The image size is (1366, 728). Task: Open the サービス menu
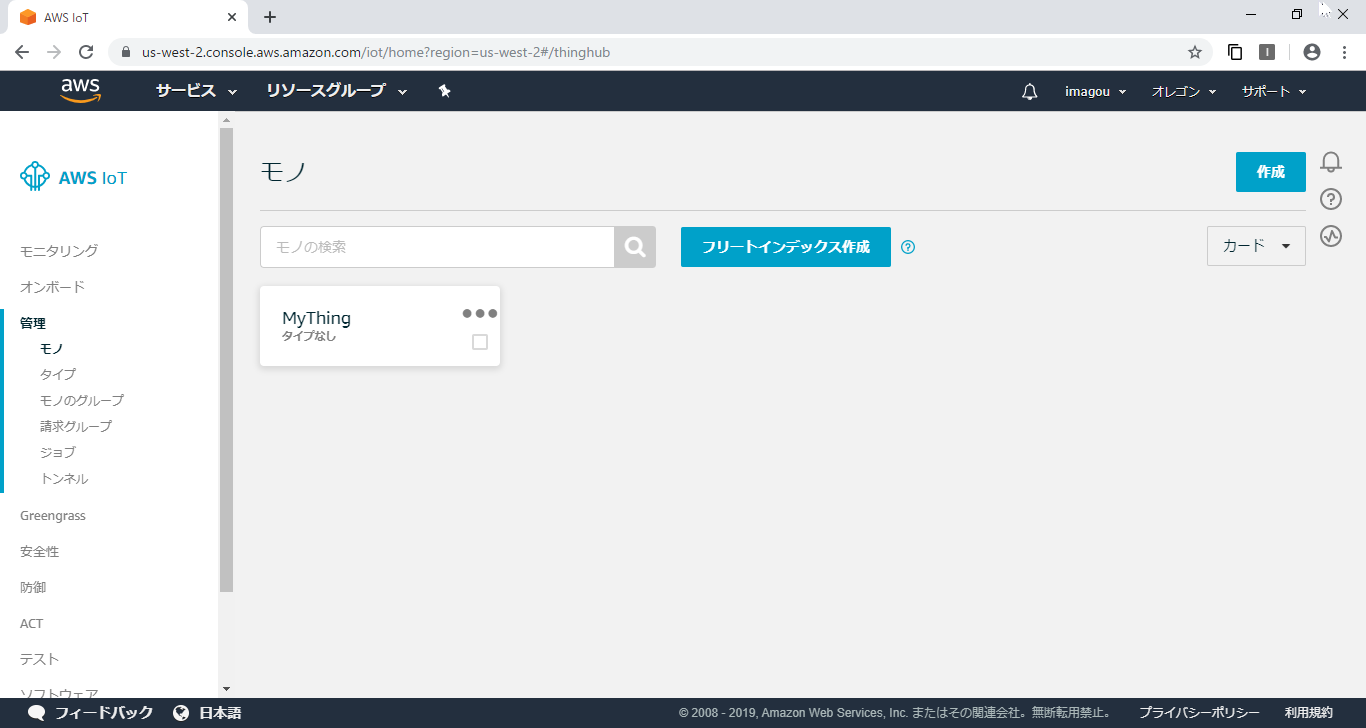(195, 90)
